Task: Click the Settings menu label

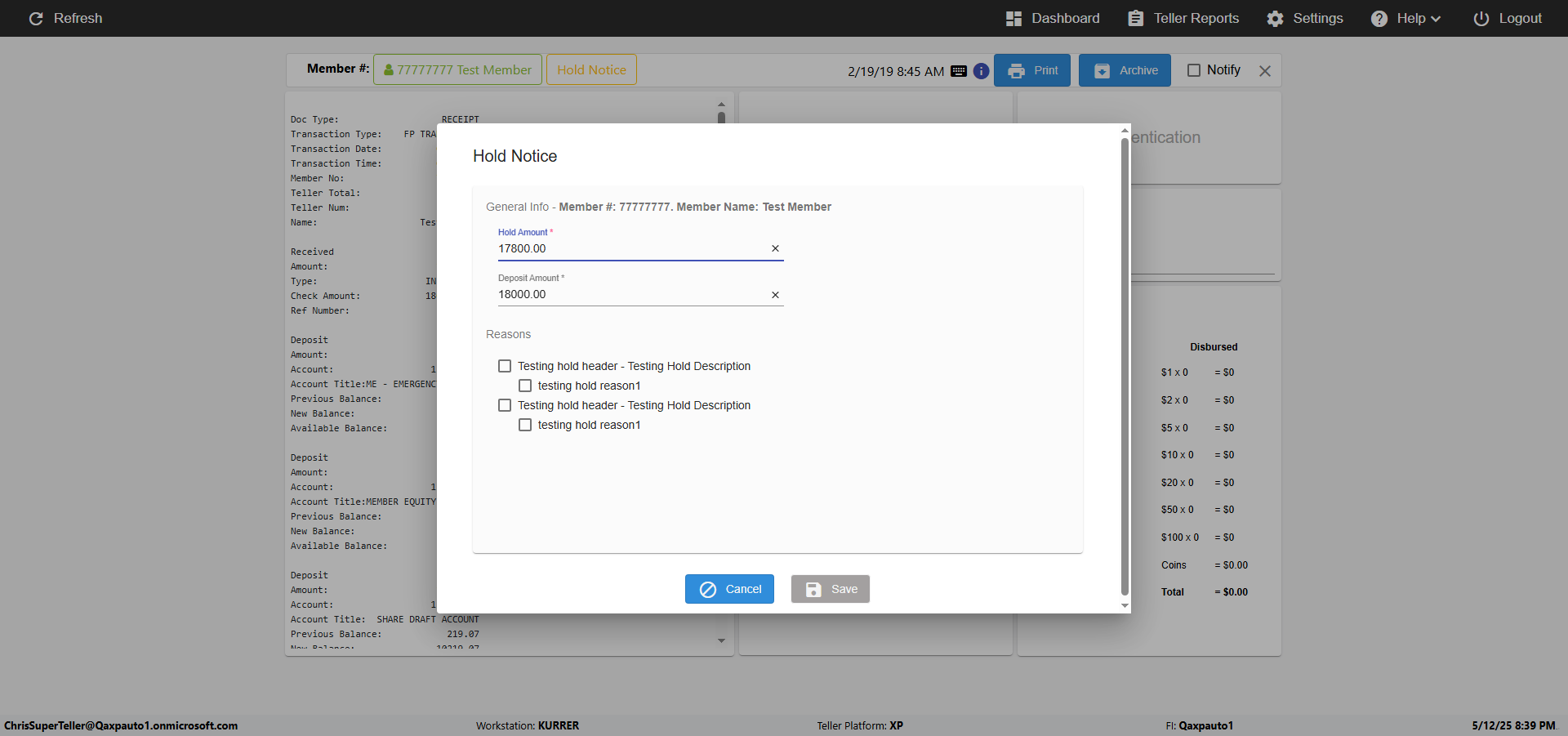Action: coord(1317,18)
